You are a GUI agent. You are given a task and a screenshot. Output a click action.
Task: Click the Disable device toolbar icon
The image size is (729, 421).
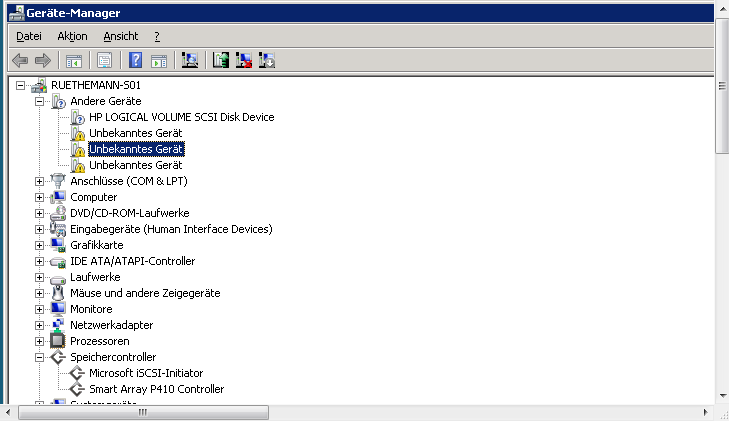tap(267, 60)
